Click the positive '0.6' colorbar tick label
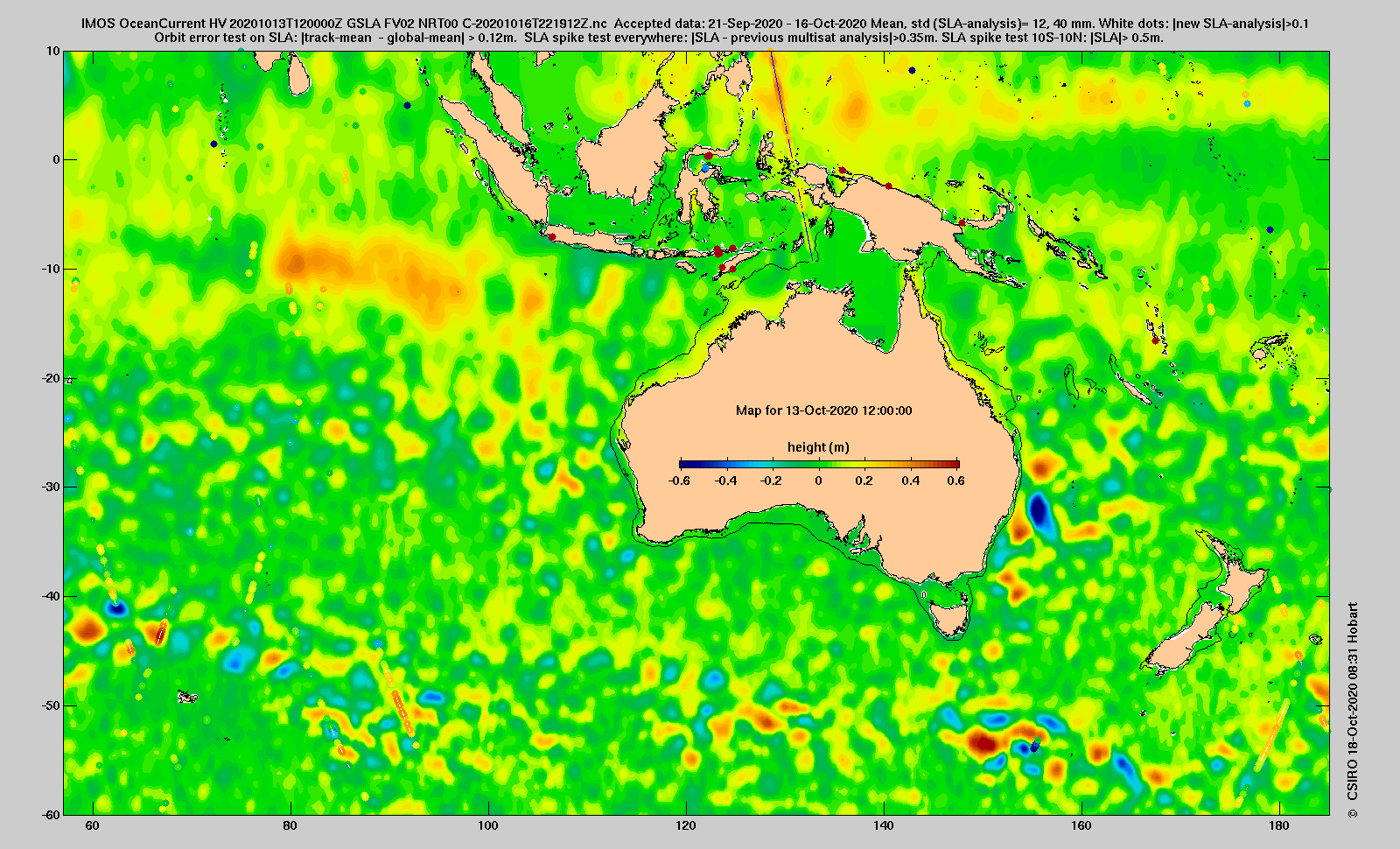This screenshot has height=849, width=1400. click(x=955, y=481)
